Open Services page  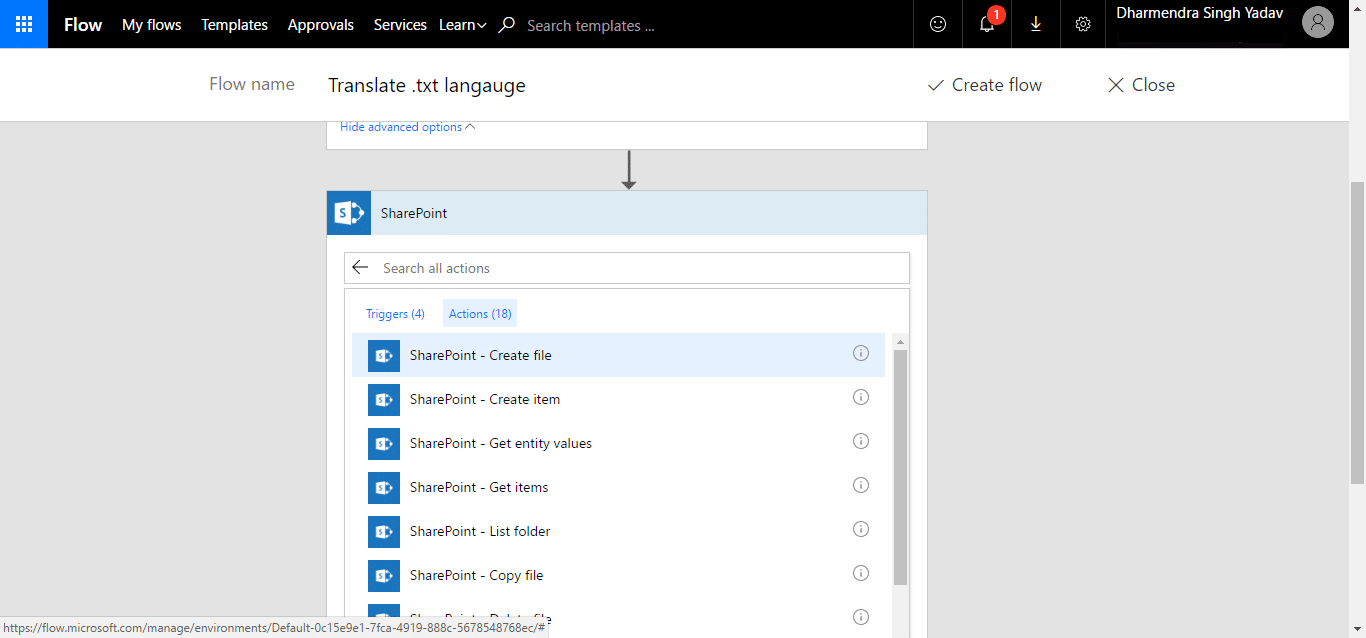click(400, 25)
